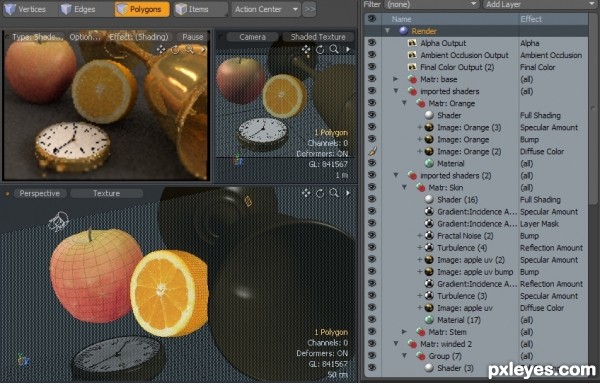Click paint brush icon beside Image: Orange (2)
The height and width of the screenshot is (383, 600).
pos(372,152)
